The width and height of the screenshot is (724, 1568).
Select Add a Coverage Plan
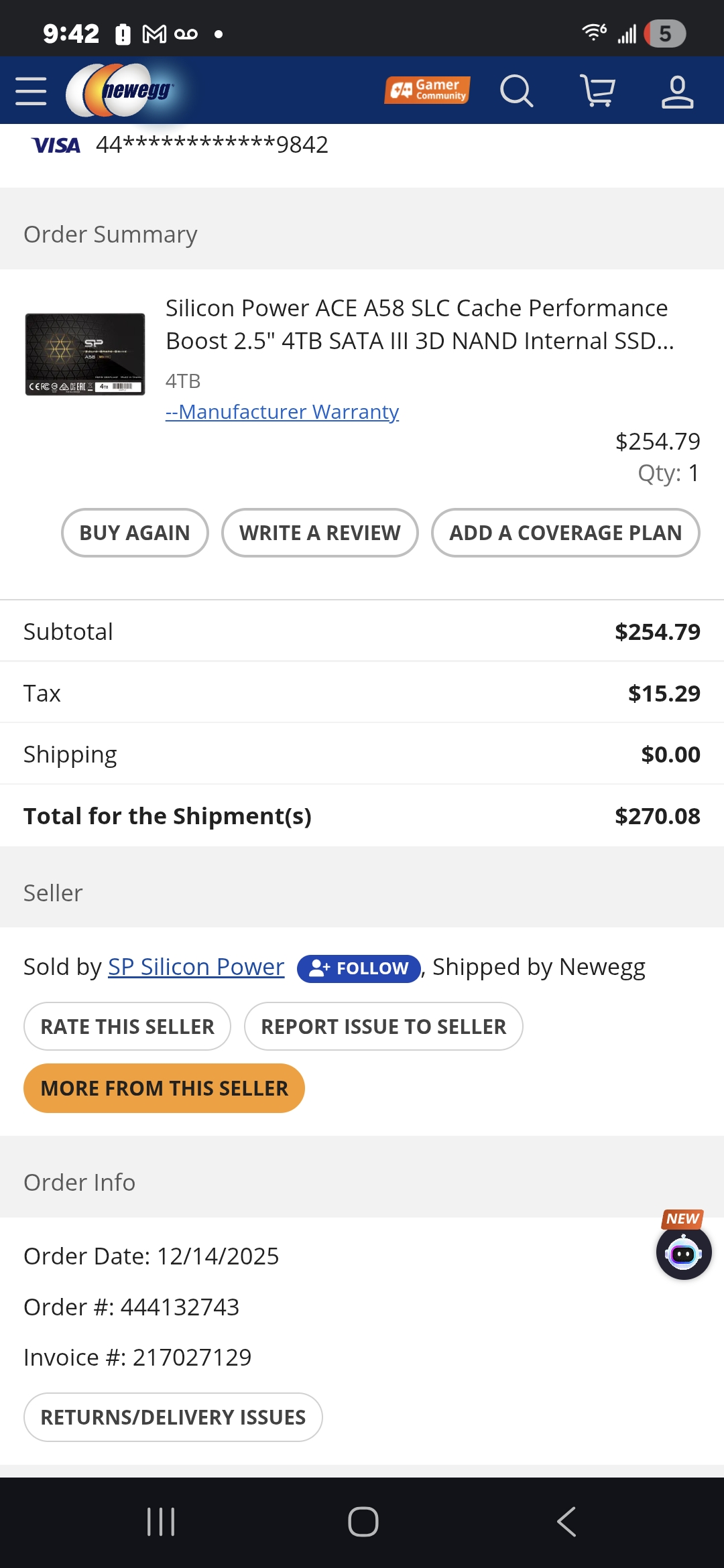565,533
